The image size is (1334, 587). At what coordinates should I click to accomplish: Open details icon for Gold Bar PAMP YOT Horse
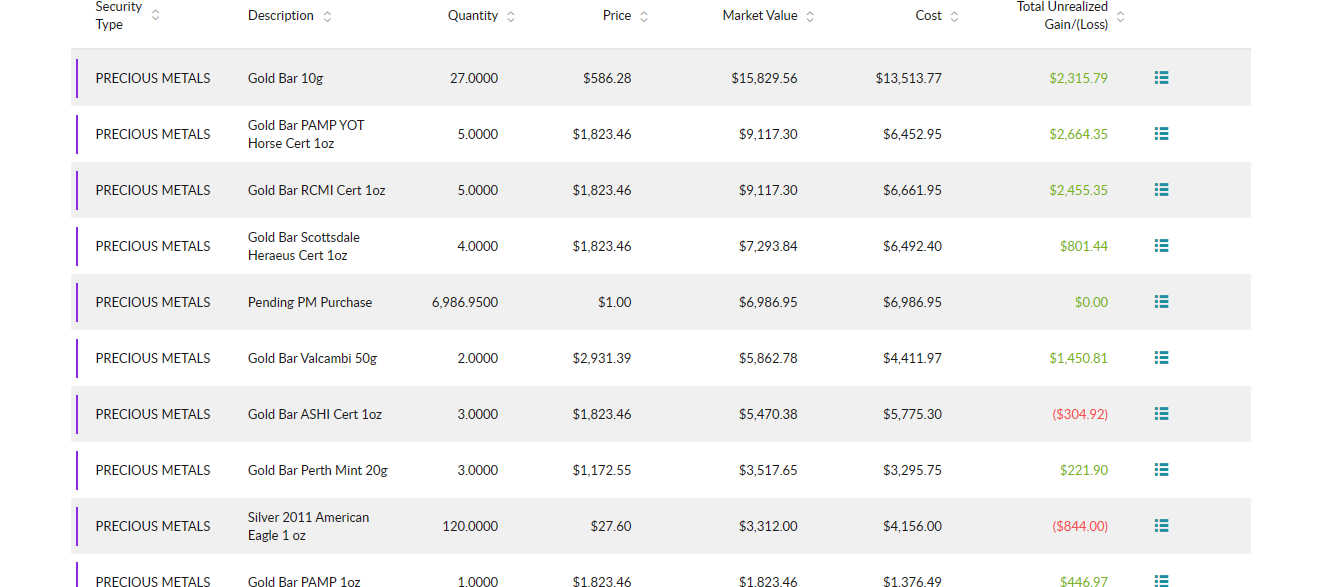[x=1161, y=133]
